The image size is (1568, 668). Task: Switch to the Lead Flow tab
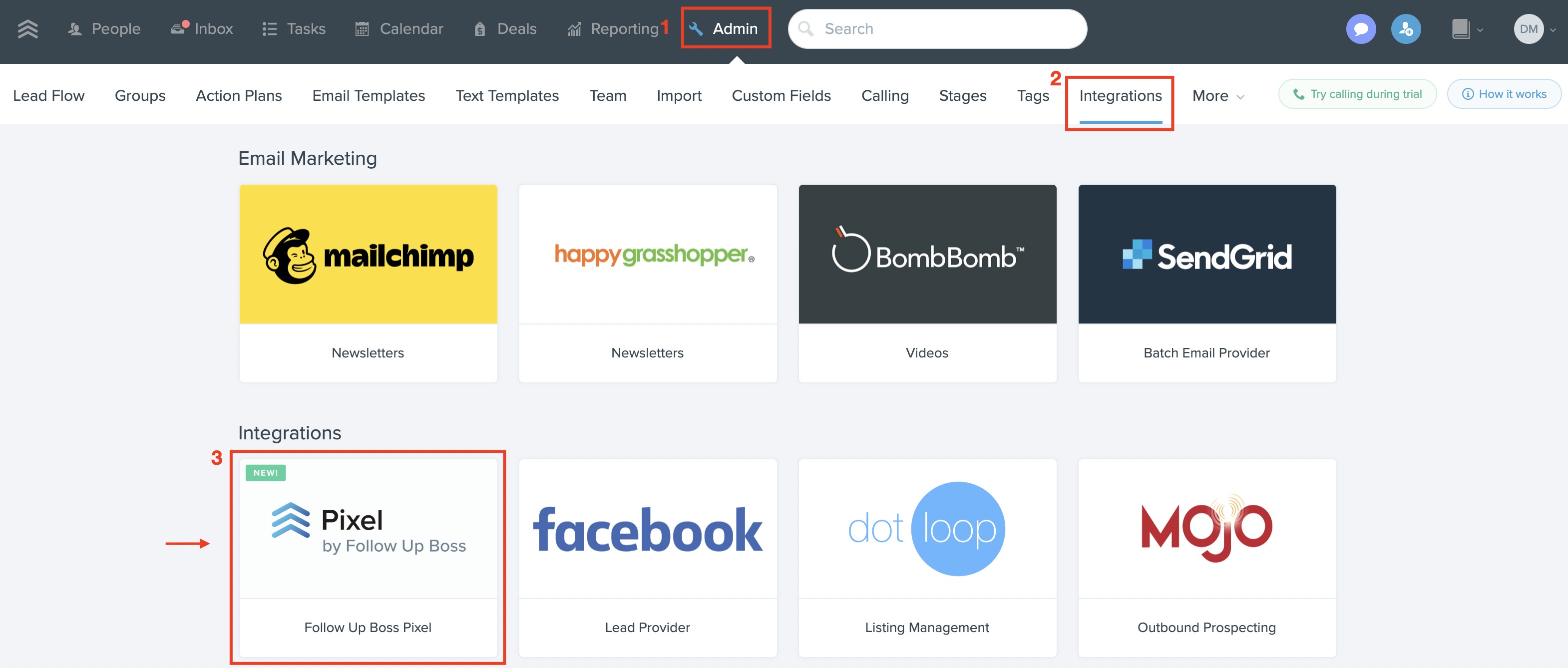point(49,95)
